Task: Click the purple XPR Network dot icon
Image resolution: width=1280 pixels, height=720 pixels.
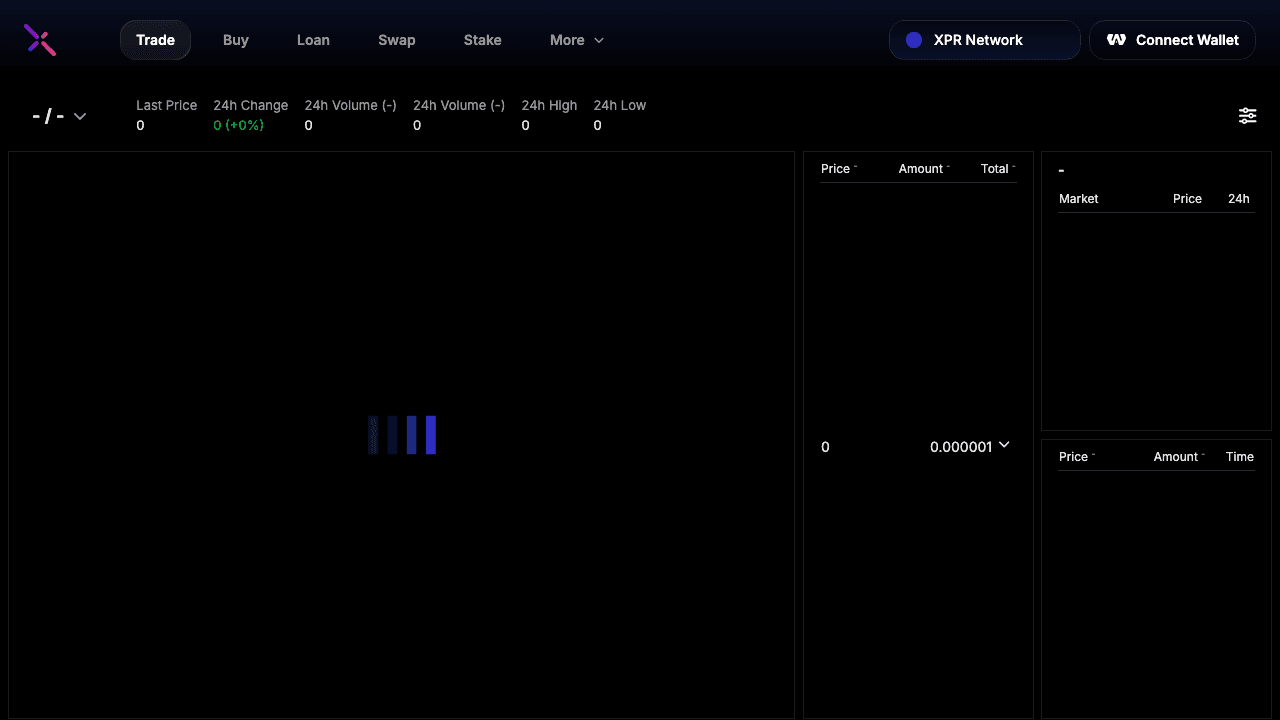Action: (x=913, y=40)
